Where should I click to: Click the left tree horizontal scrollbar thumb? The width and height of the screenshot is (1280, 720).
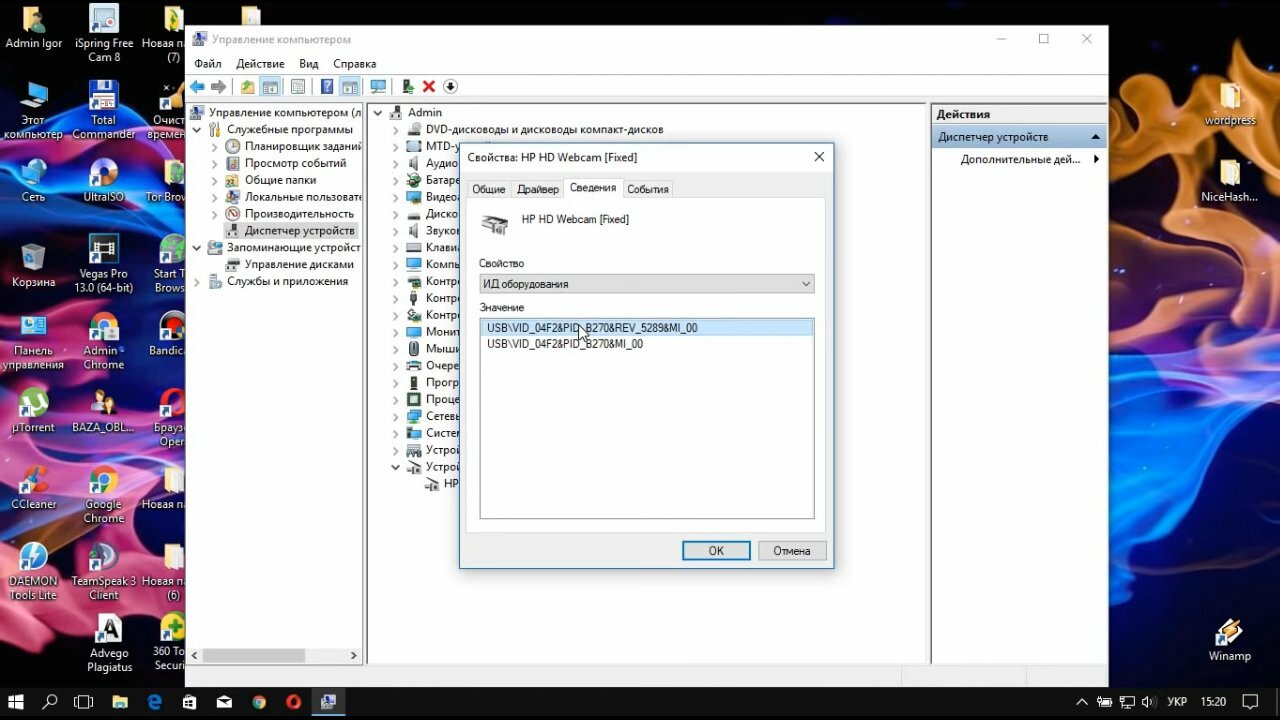(x=254, y=656)
